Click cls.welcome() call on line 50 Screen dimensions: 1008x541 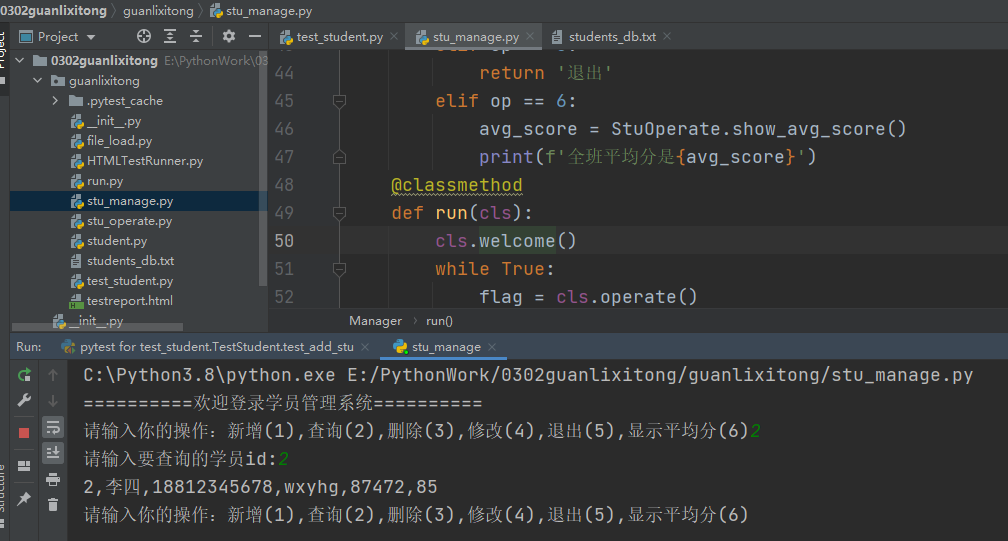(505, 241)
